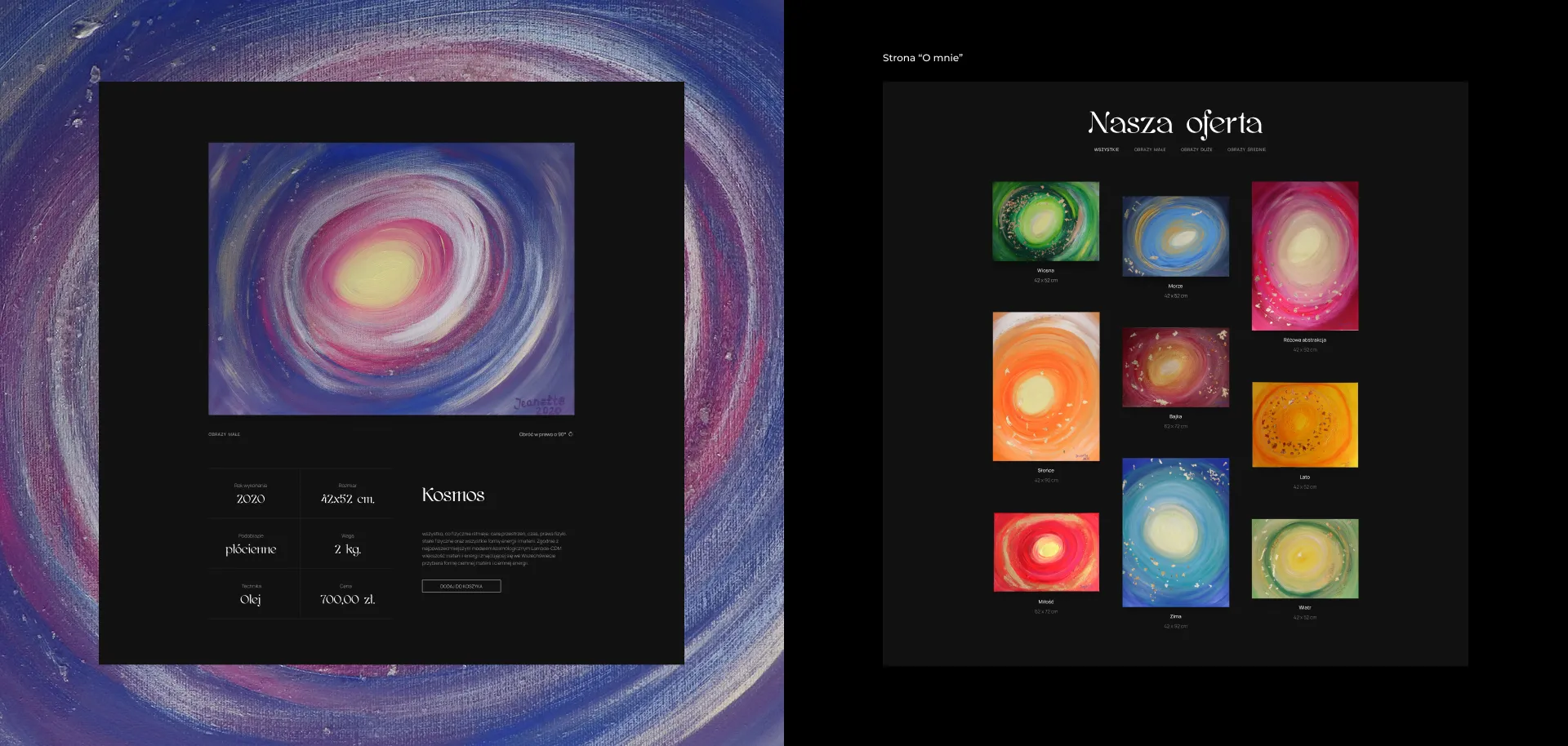Screen dimensions: 1568x746
Task: Open the green-yellow Wiatr painting thumbnail
Action: point(1305,558)
